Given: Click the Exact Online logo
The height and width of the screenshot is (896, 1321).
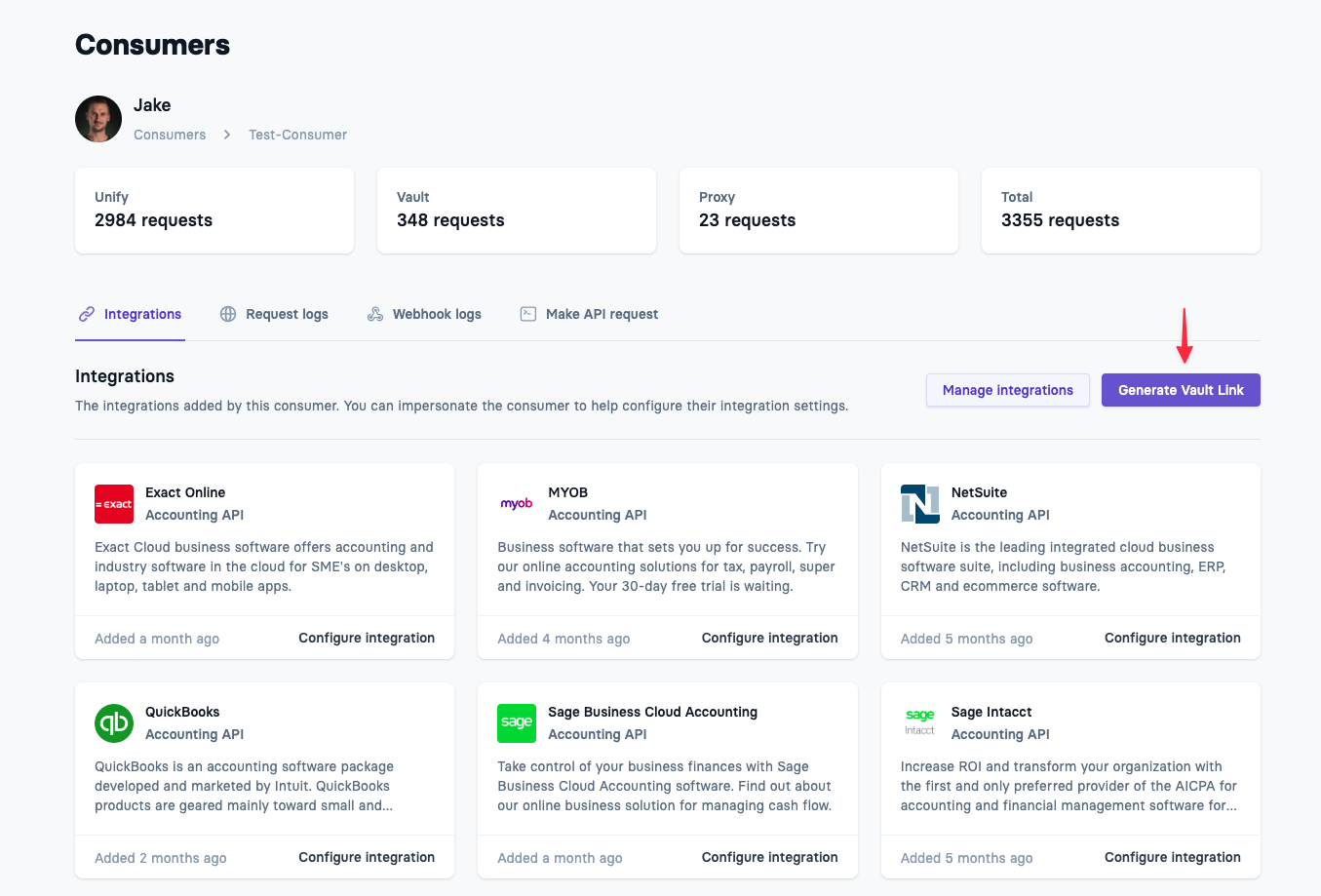Looking at the screenshot, I should click(x=114, y=504).
